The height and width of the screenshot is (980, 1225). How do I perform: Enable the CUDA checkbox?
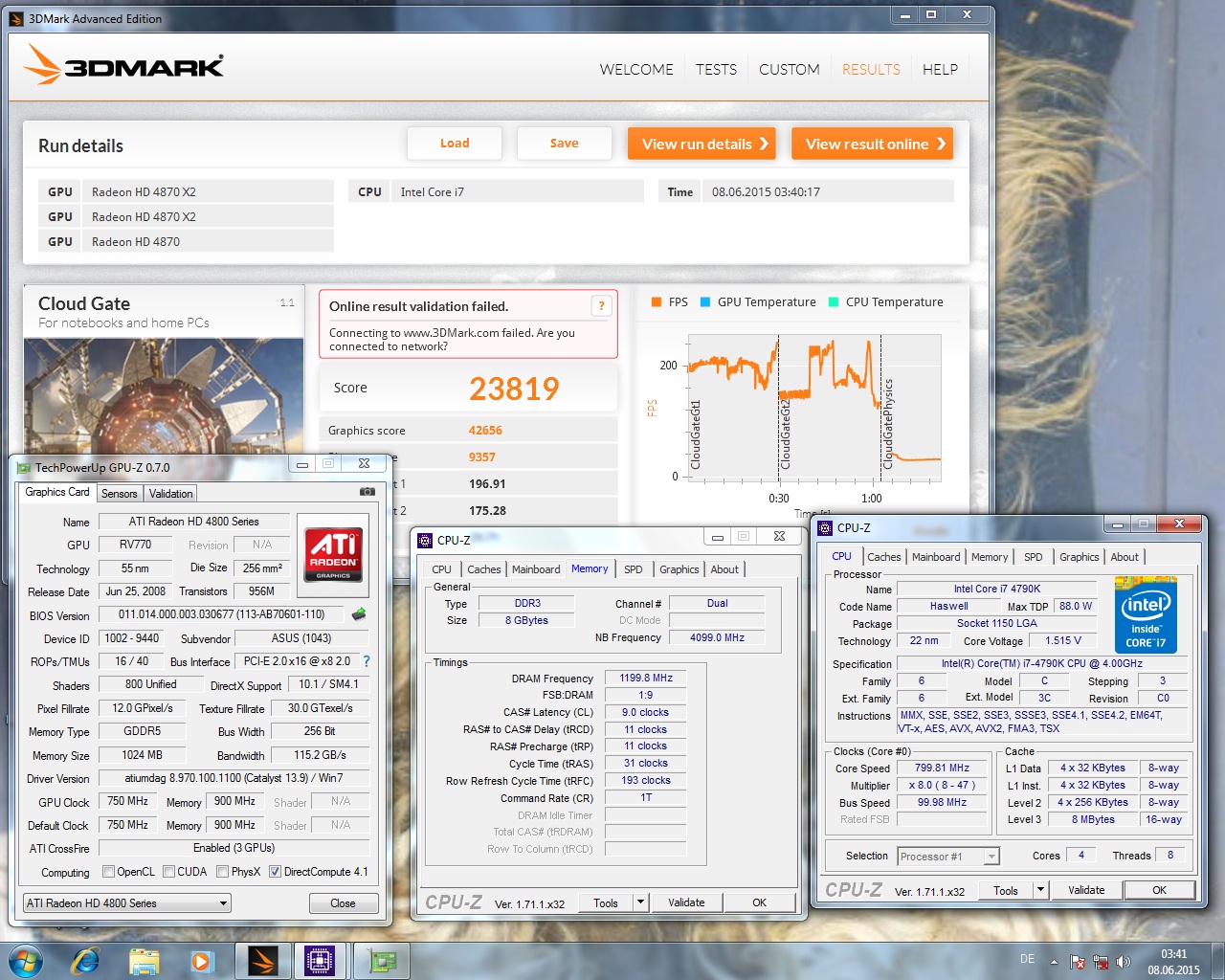click(x=168, y=872)
